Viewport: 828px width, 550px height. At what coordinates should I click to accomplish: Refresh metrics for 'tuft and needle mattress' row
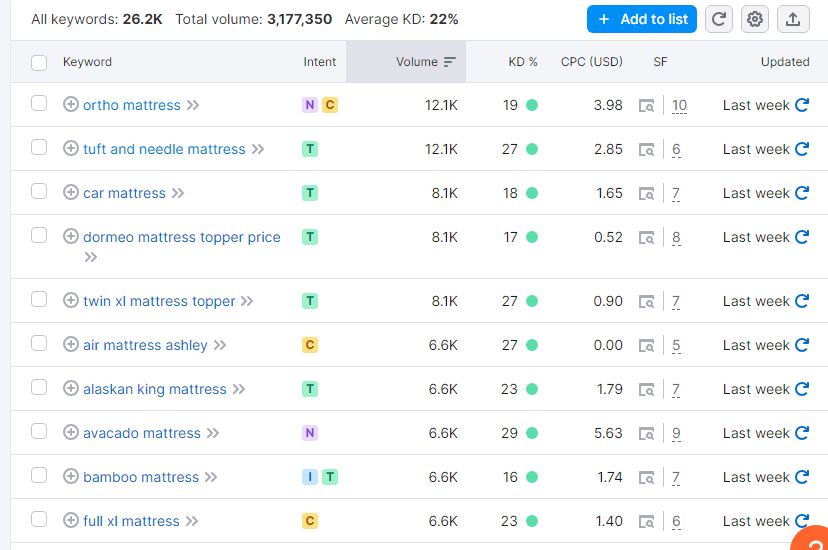coord(802,149)
